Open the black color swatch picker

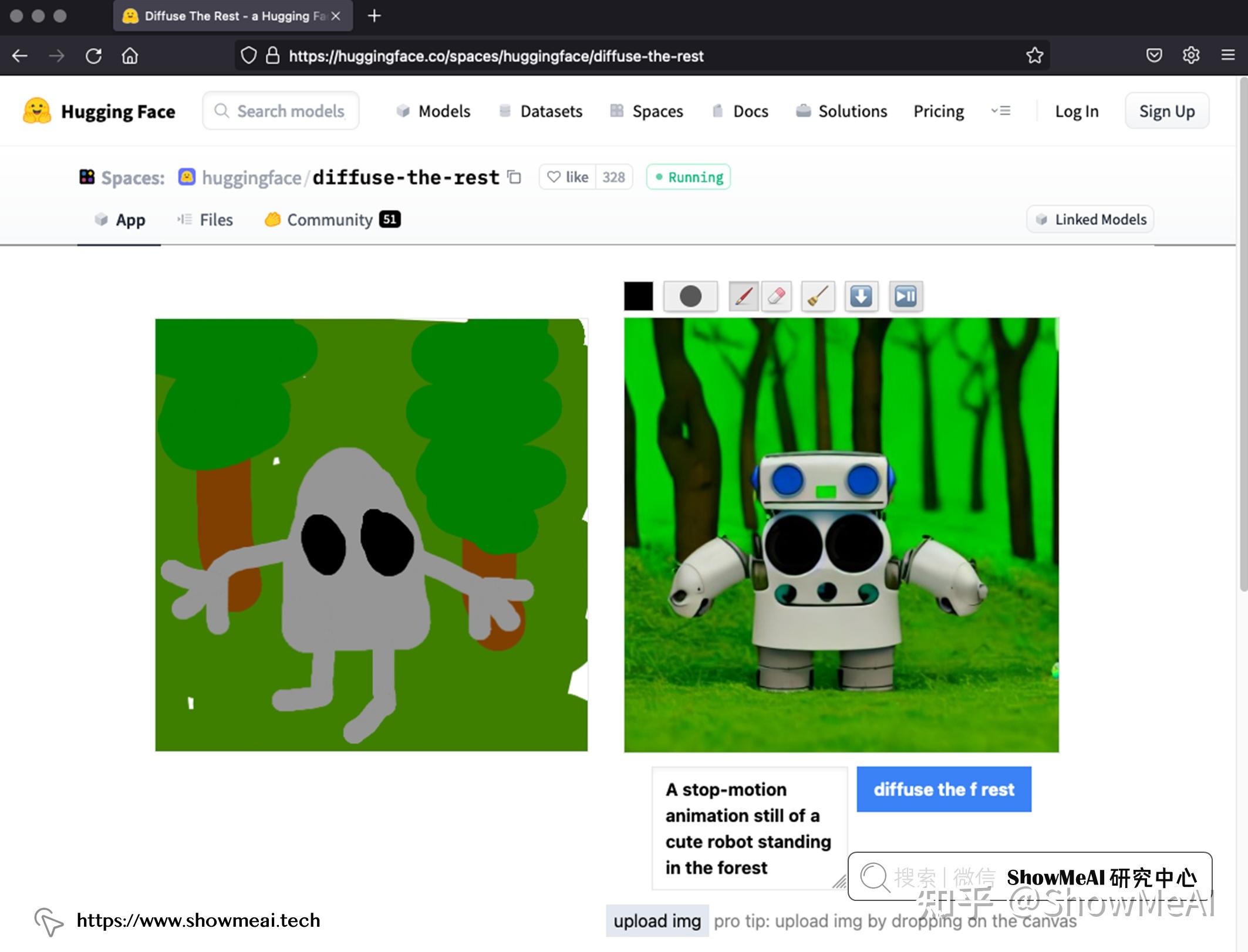click(638, 296)
